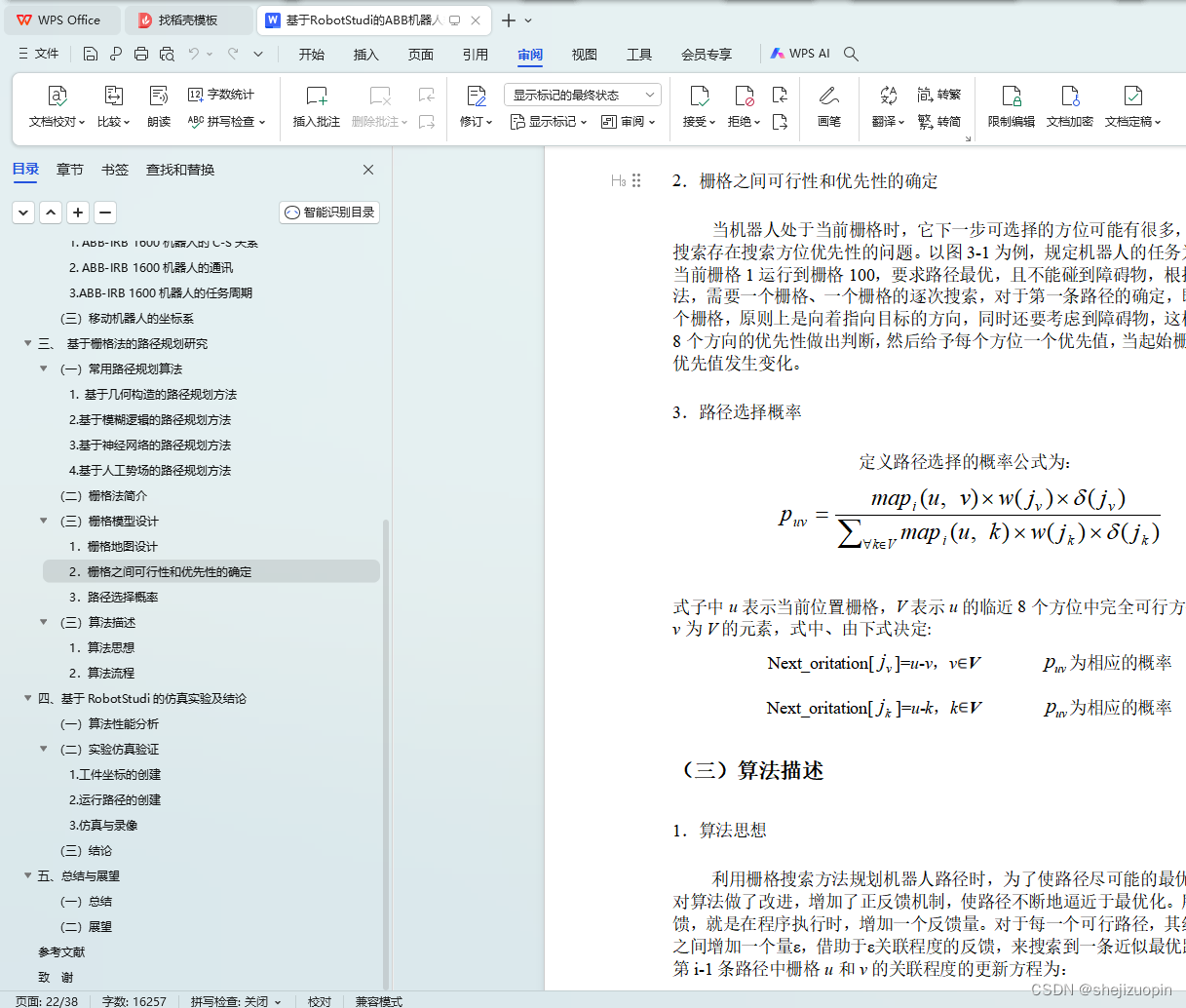Viewport: 1186px width, 1008px height.
Task: Collapse the 三、基于栅格法的路径规划研究 outline node
Action: point(28,343)
